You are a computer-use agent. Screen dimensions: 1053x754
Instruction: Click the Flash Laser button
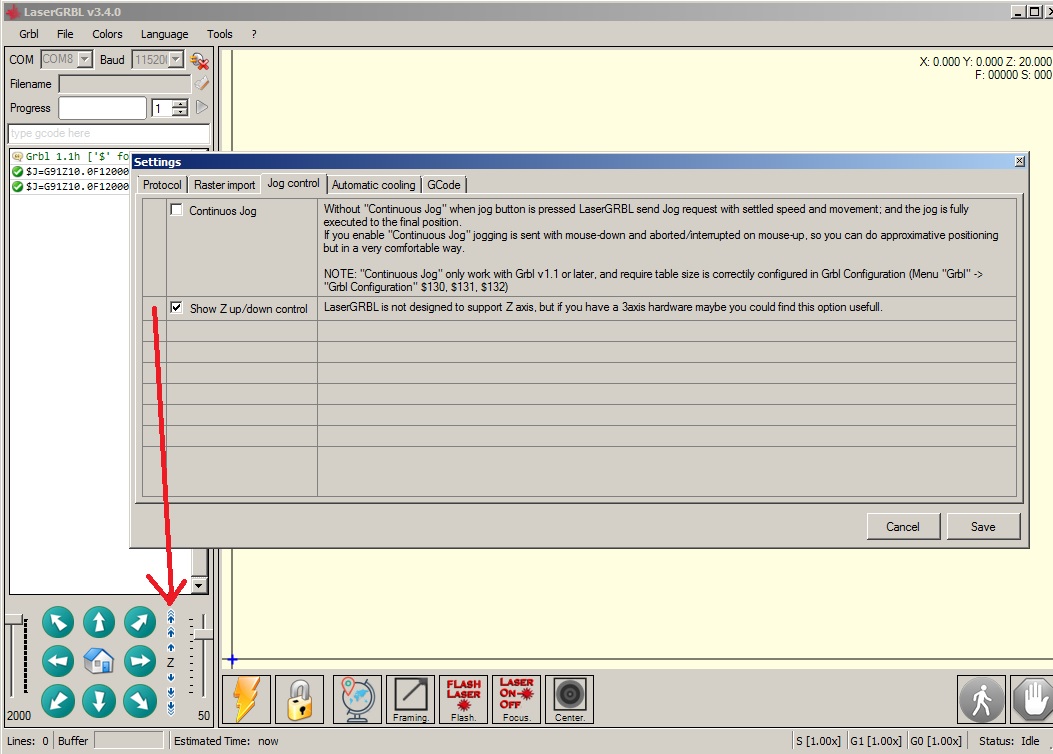pos(463,700)
